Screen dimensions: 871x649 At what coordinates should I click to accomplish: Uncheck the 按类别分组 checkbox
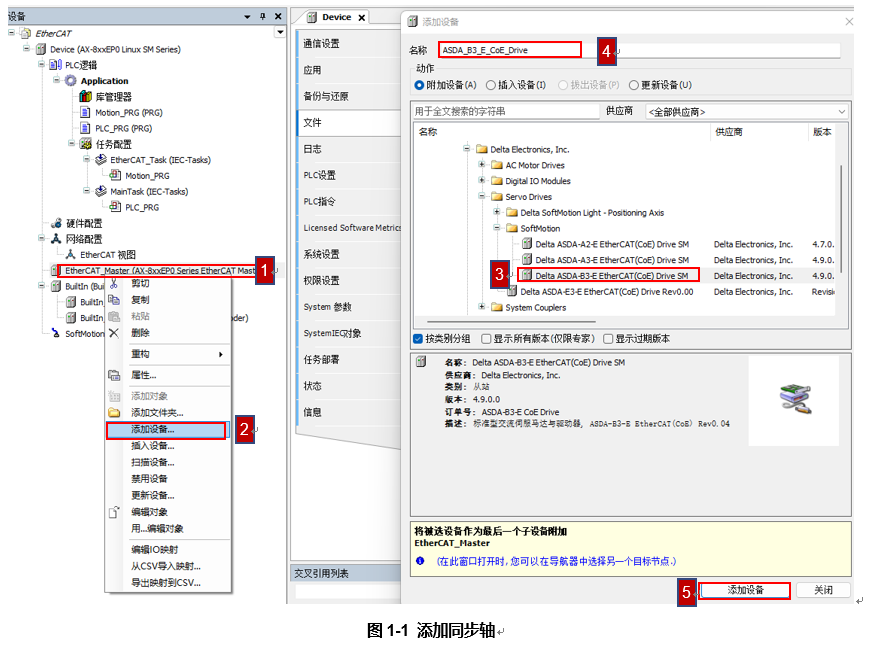pos(418,338)
